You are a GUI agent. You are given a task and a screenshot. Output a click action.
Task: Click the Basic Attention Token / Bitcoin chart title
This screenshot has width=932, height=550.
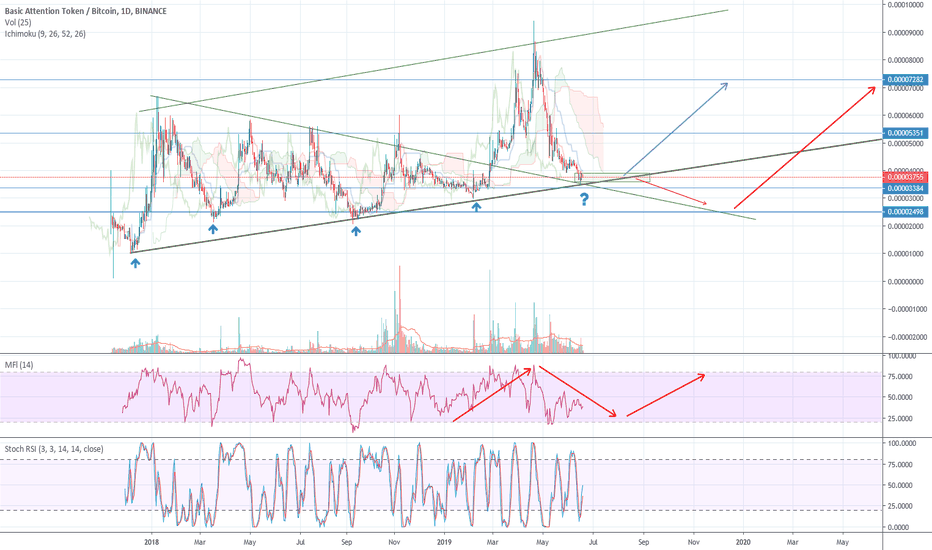coord(86,11)
